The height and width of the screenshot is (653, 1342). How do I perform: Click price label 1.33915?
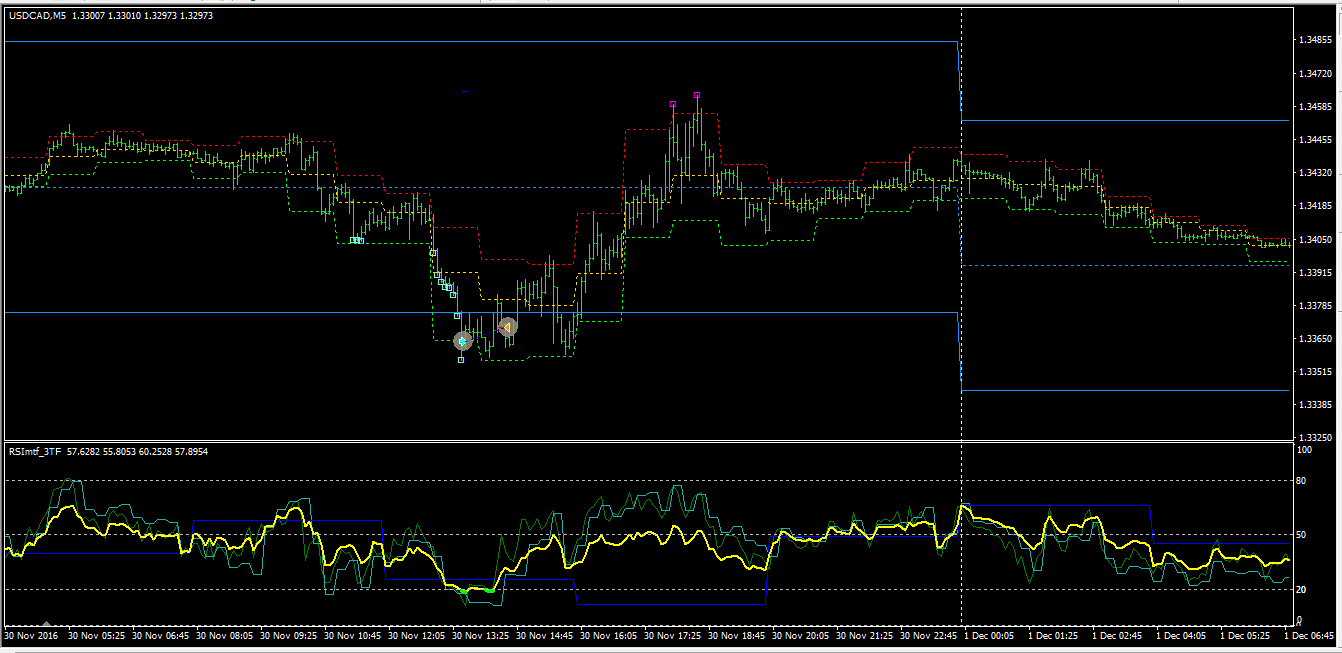pyautogui.click(x=1314, y=272)
